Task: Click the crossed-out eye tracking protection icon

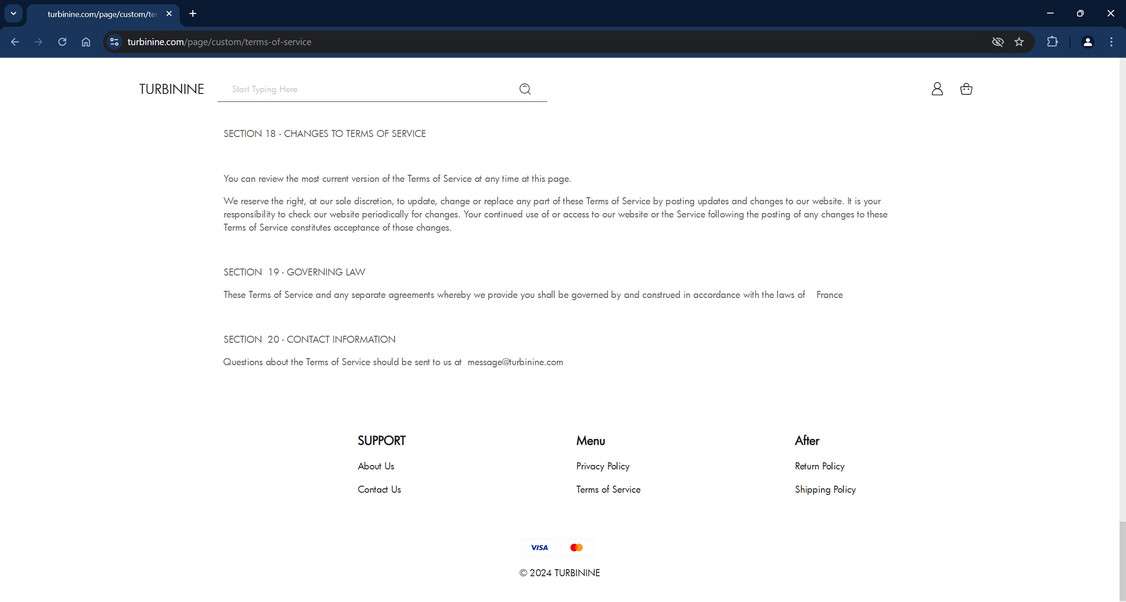Action: [x=997, y=42]
